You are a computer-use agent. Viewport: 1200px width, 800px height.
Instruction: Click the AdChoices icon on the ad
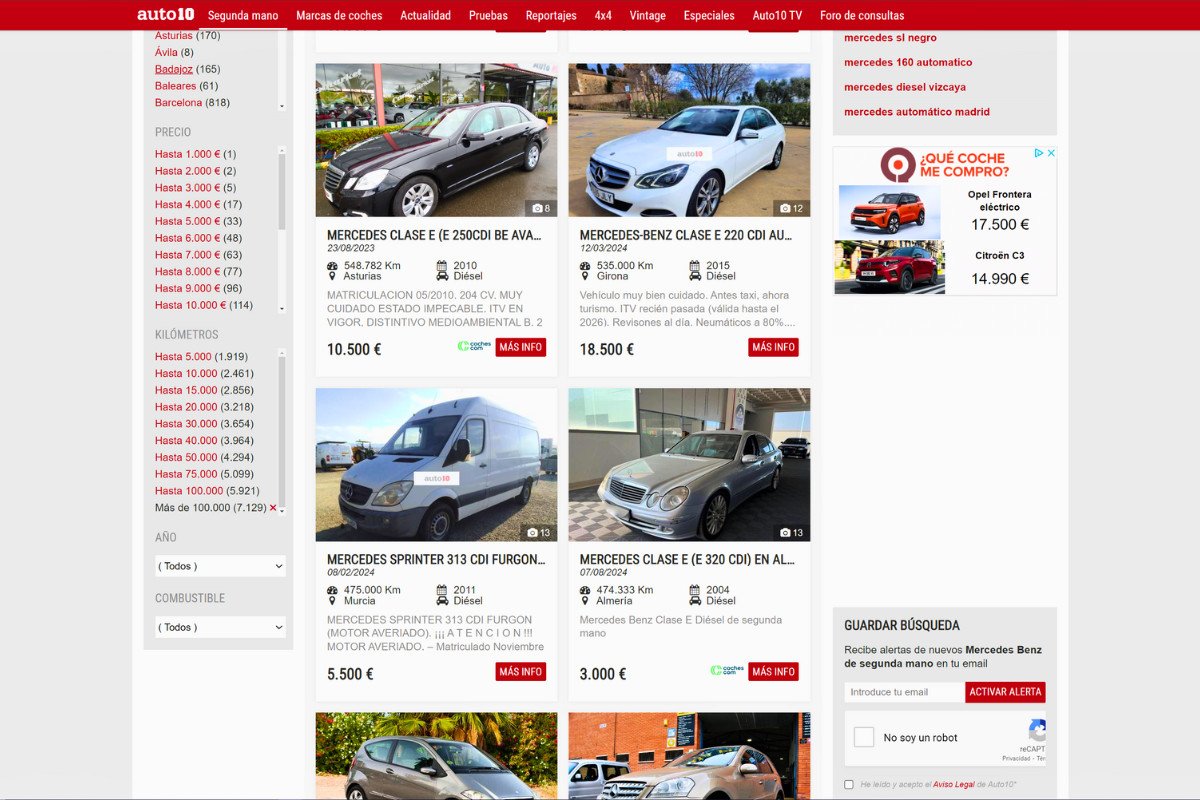pyautogui.click(x=1039, y=153)
